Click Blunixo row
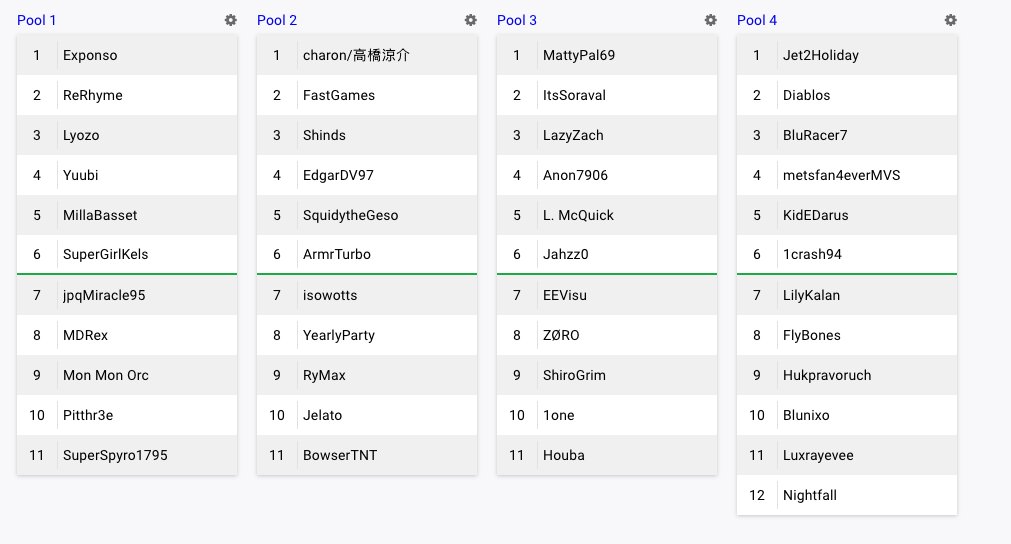The image size is (1011, 544). click(x=847, y=415)
